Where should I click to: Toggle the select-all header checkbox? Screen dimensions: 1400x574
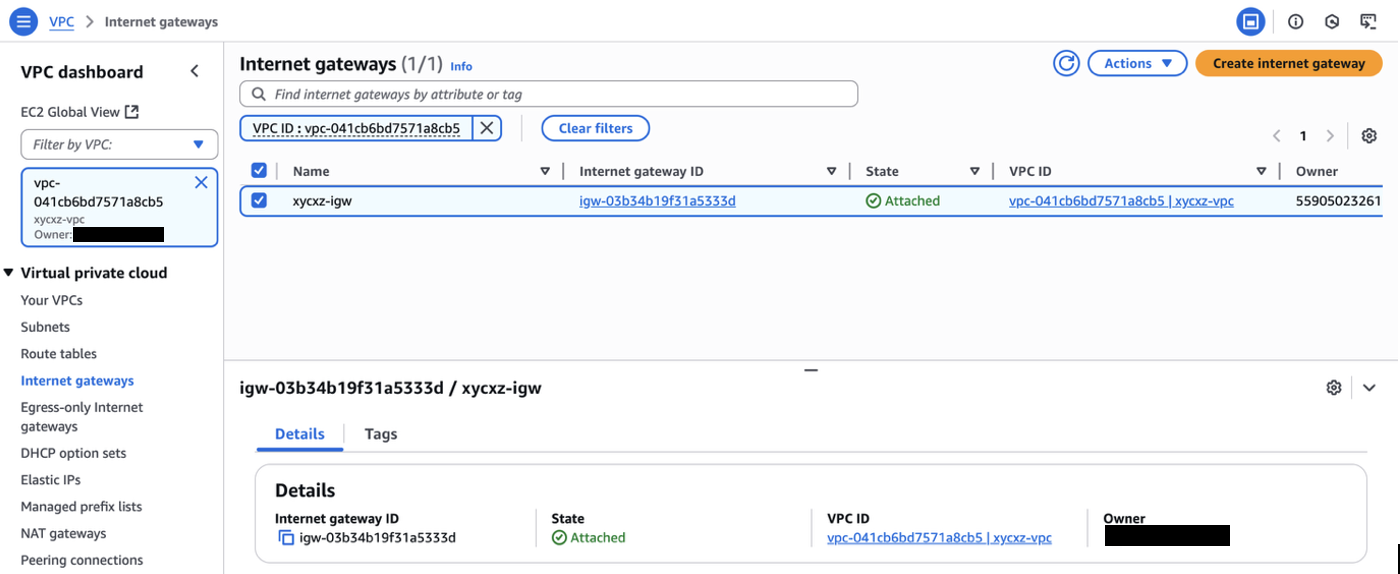[x=259, y=171]
